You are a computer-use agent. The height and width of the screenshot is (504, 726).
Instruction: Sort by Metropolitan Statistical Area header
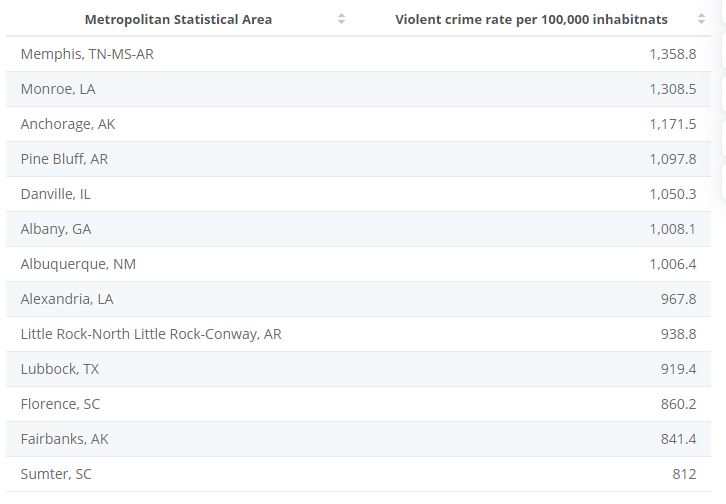point(178,19)
